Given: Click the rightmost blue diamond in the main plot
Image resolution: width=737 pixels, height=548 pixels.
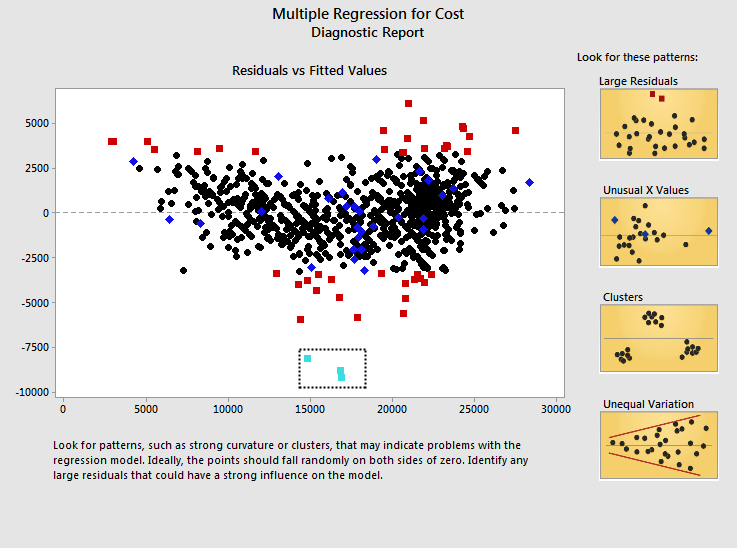Looking at the screenshot, I should point(529,182).
